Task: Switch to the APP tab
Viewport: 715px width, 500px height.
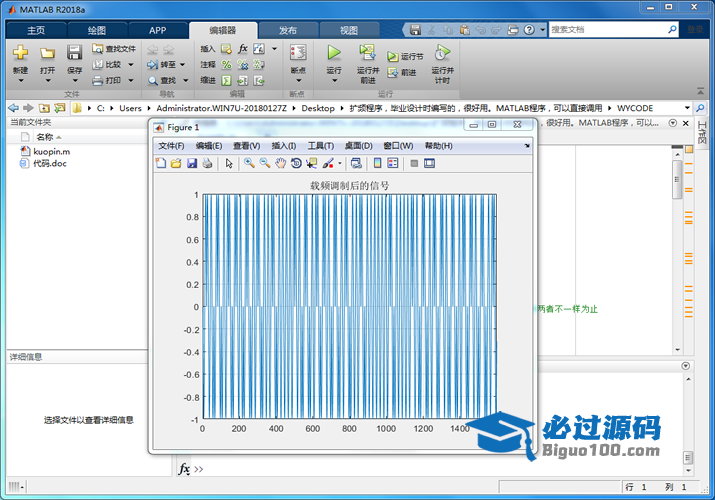Action: 157,30
